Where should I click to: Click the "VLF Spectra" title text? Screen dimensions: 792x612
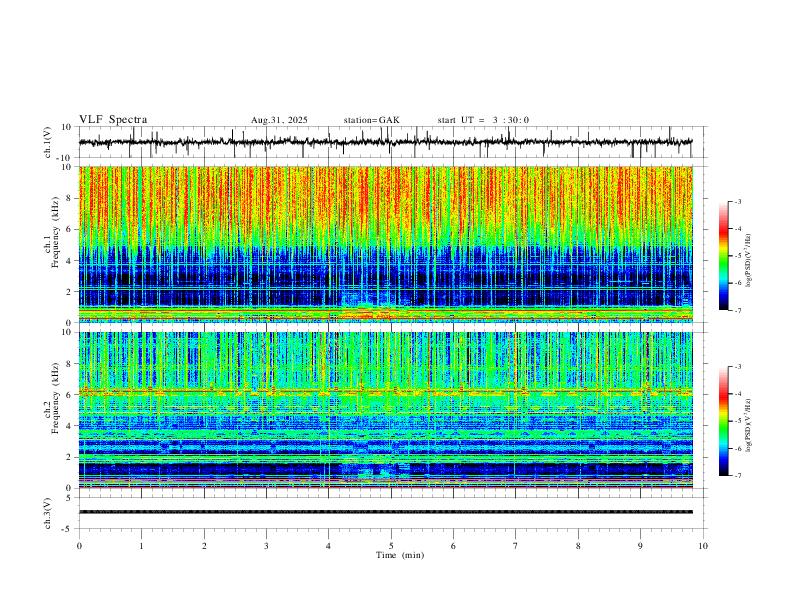(113, 120)
